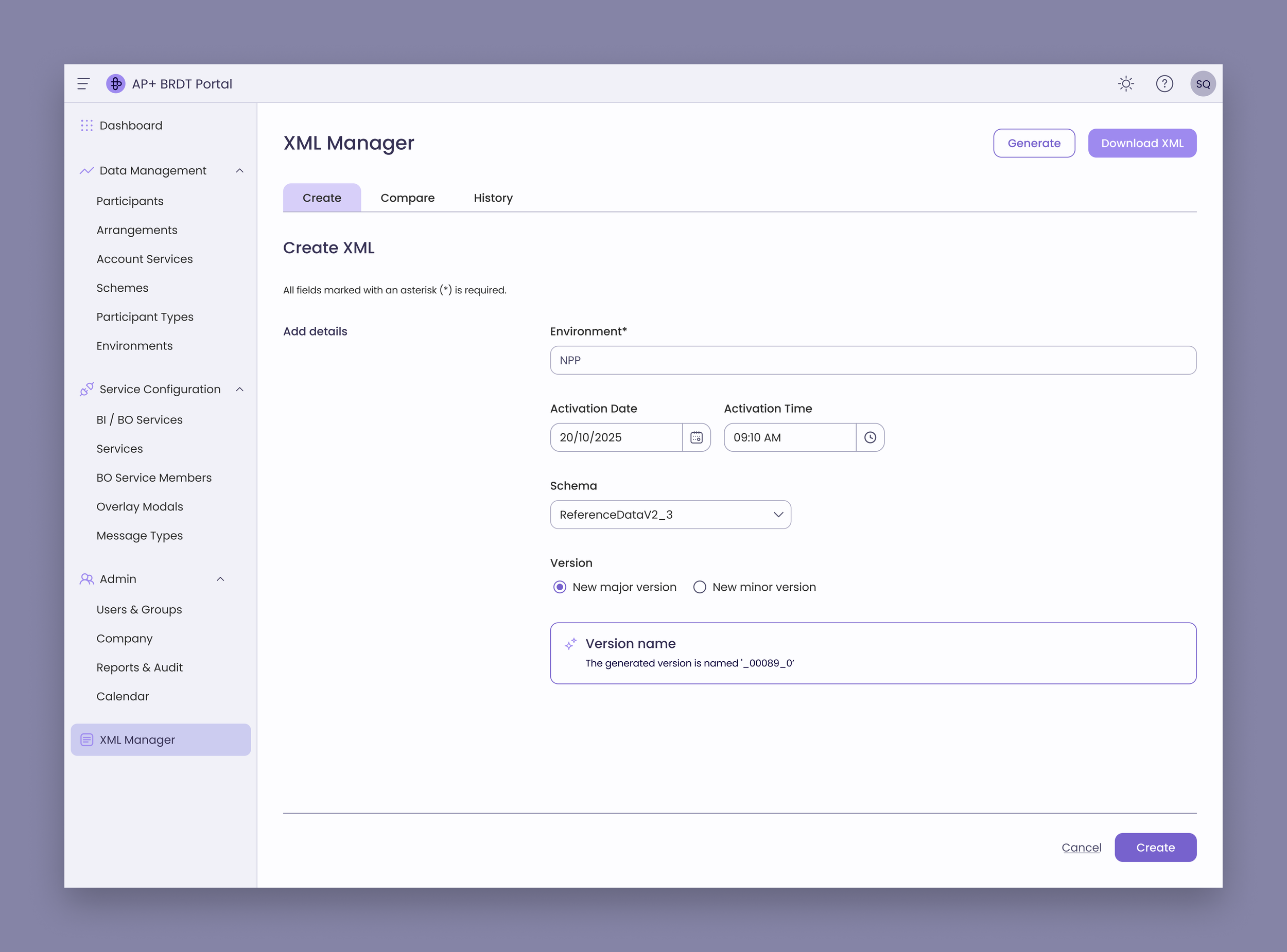Click the hamburger menu icon
This screenshot has width=1287, height=952.
[x=83, y=84]
